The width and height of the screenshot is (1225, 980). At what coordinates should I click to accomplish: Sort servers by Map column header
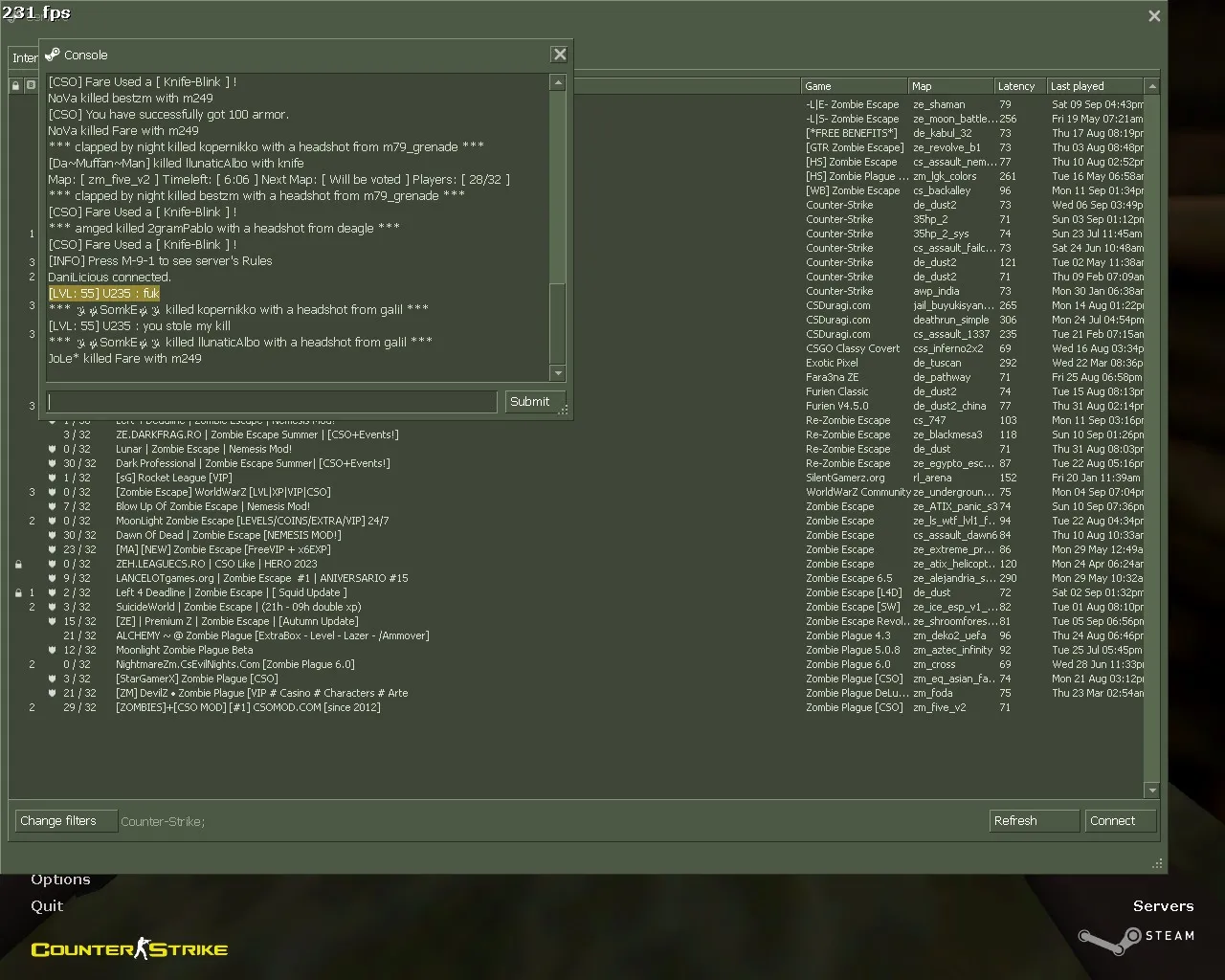[x=951, y=86]
